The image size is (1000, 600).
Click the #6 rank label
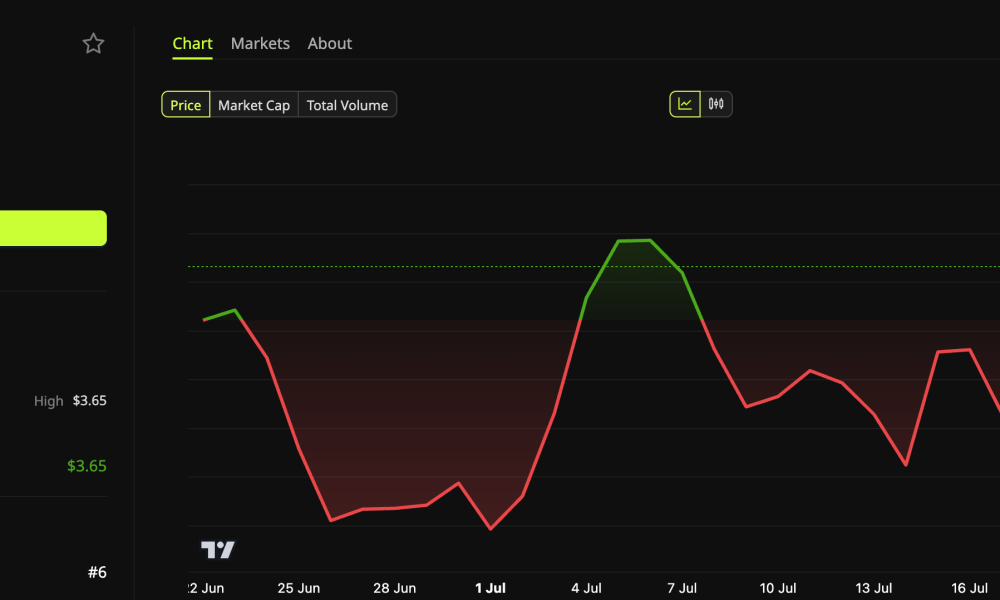tap(97, 572)
